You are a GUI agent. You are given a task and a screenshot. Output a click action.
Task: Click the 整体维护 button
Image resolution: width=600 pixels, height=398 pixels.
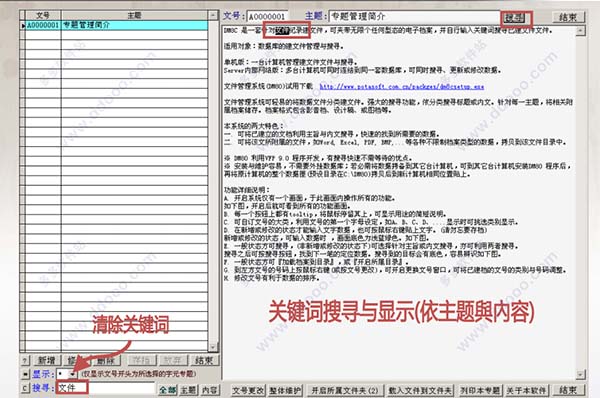pos(285,390)
